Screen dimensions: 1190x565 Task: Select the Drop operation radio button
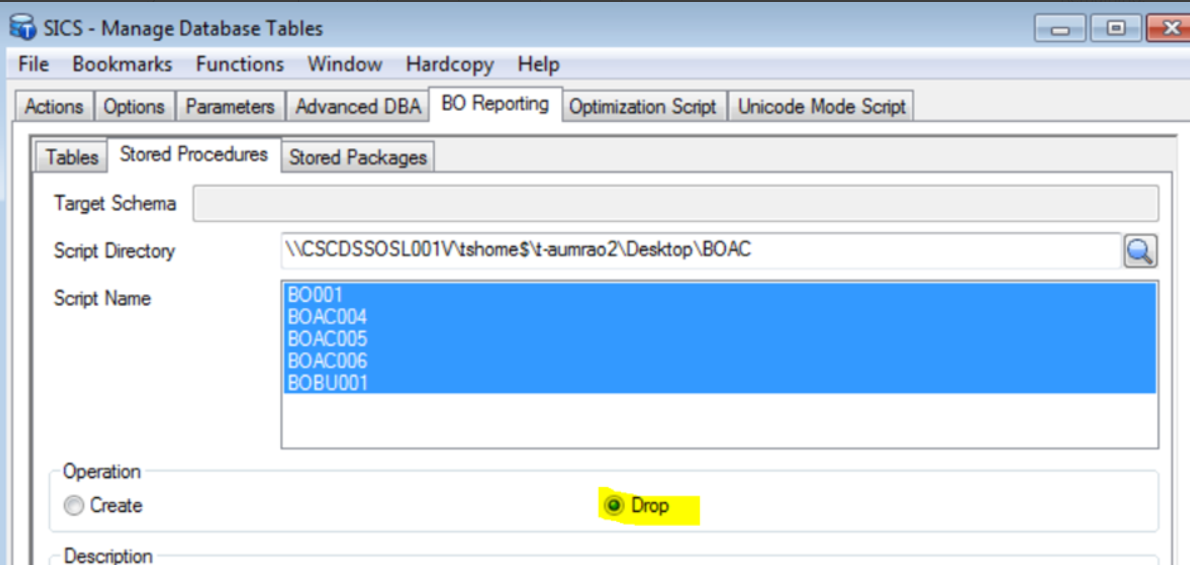coord(615,506)
